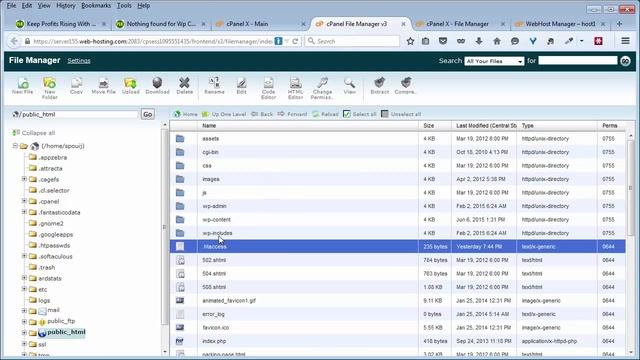Focus the search for text field

(x=578, y=61)
